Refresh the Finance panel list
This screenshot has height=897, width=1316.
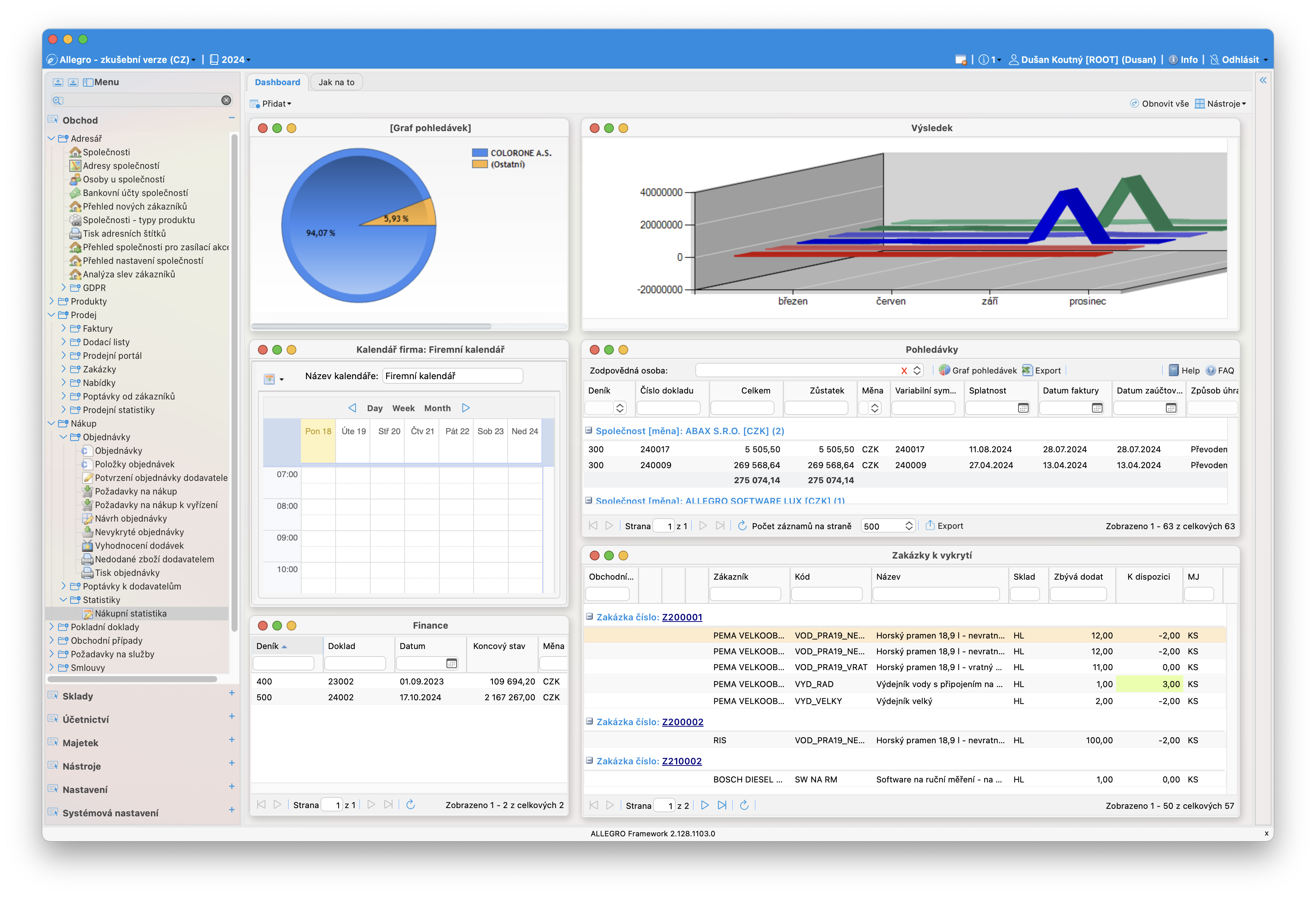click(411, 804)
